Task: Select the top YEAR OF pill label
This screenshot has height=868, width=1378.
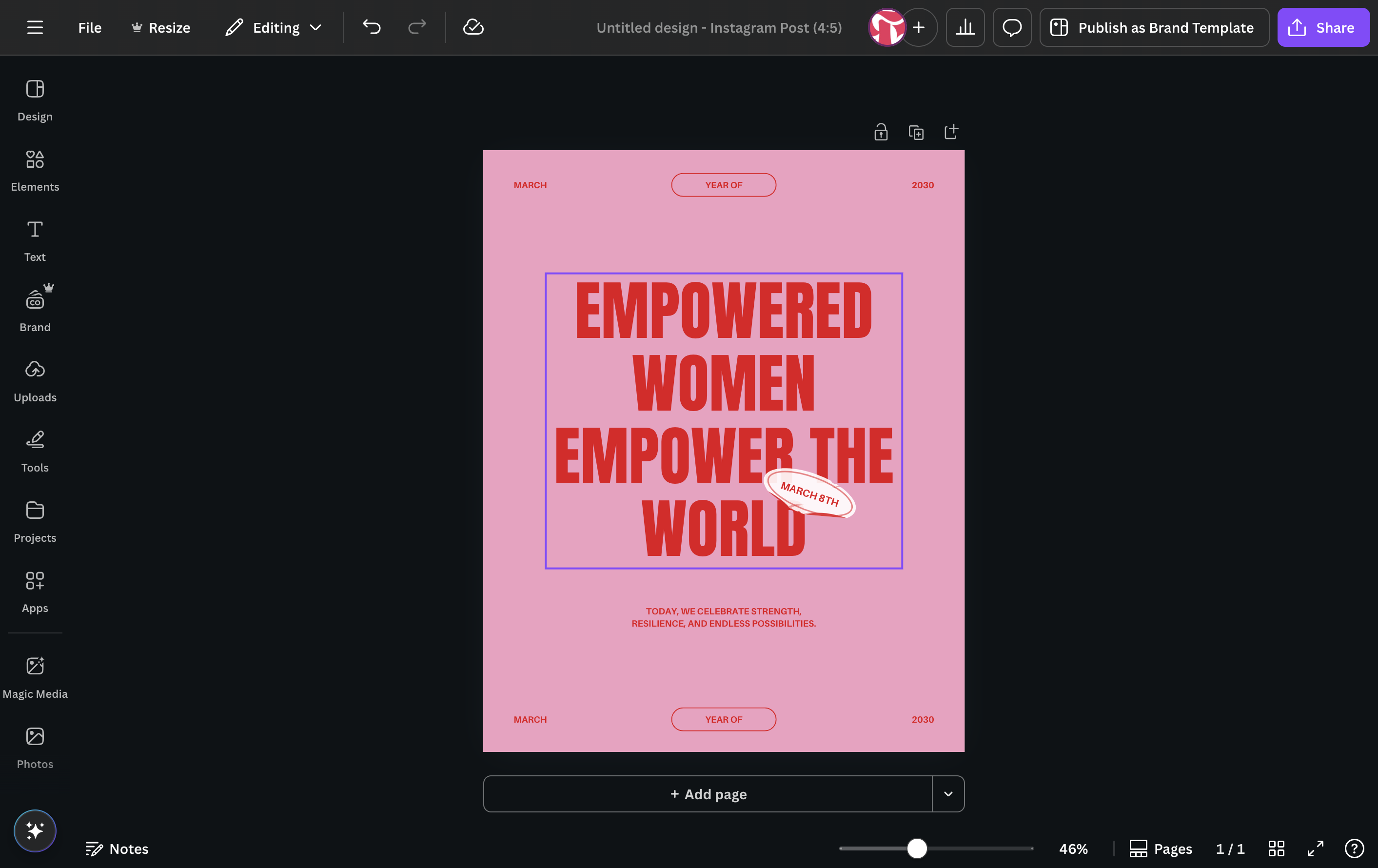Action: pyautogui.click(x=723, y=185)
